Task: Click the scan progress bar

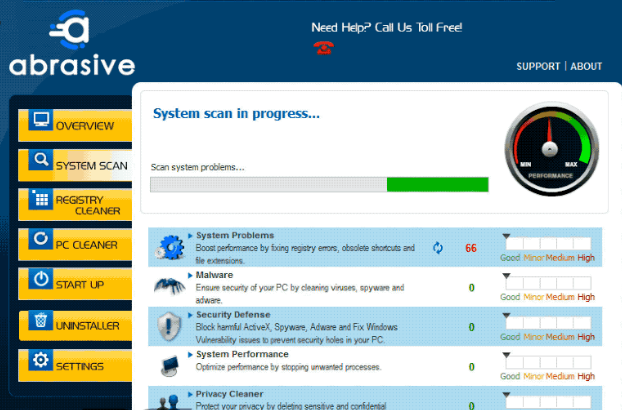Action: click(319, 184)
